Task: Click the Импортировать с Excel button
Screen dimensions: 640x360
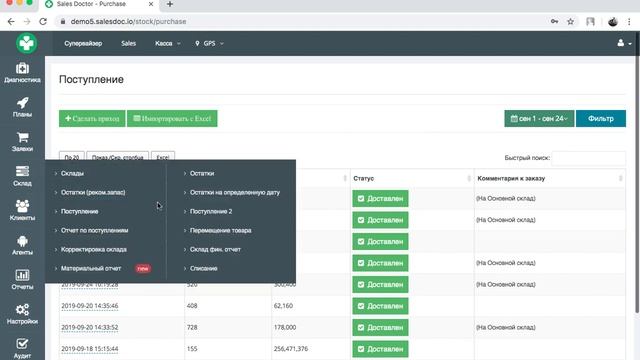Action: pyautogui.click(x=172, y=118)
